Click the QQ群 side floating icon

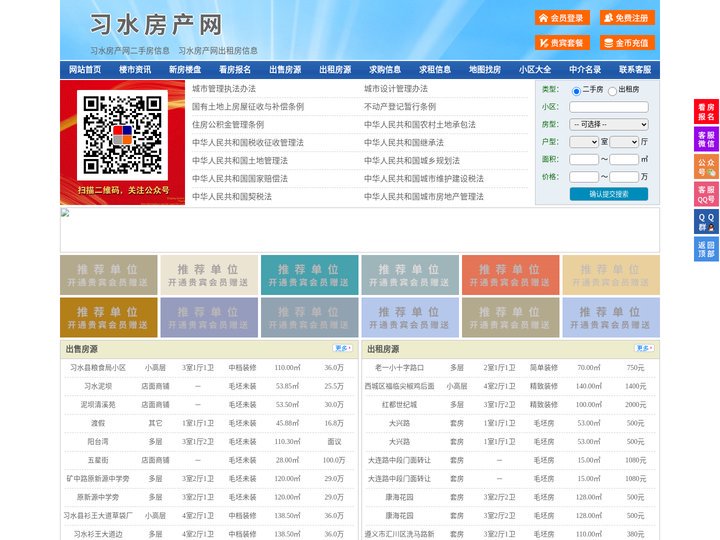706,222
